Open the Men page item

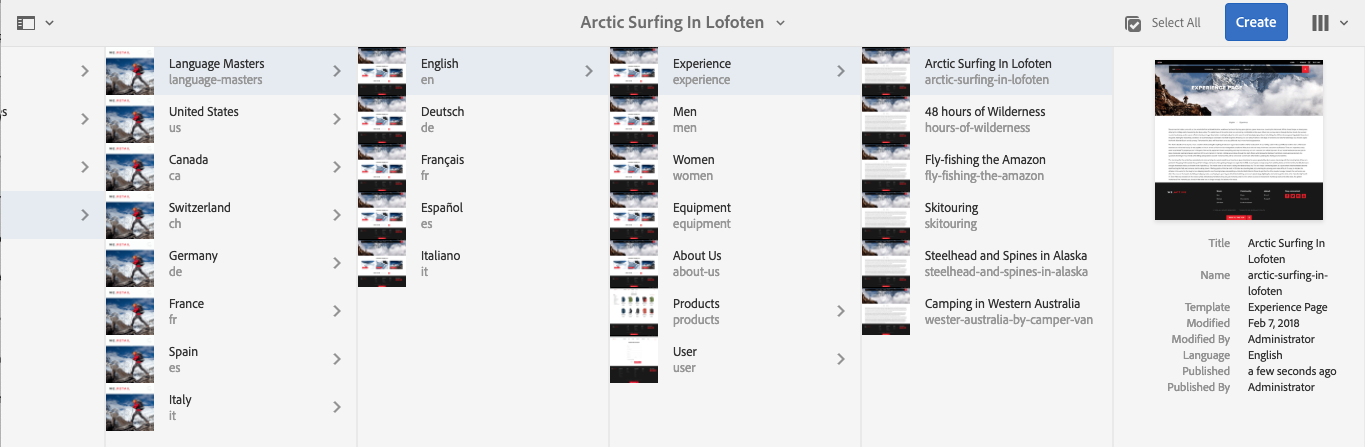pos(685,119)
